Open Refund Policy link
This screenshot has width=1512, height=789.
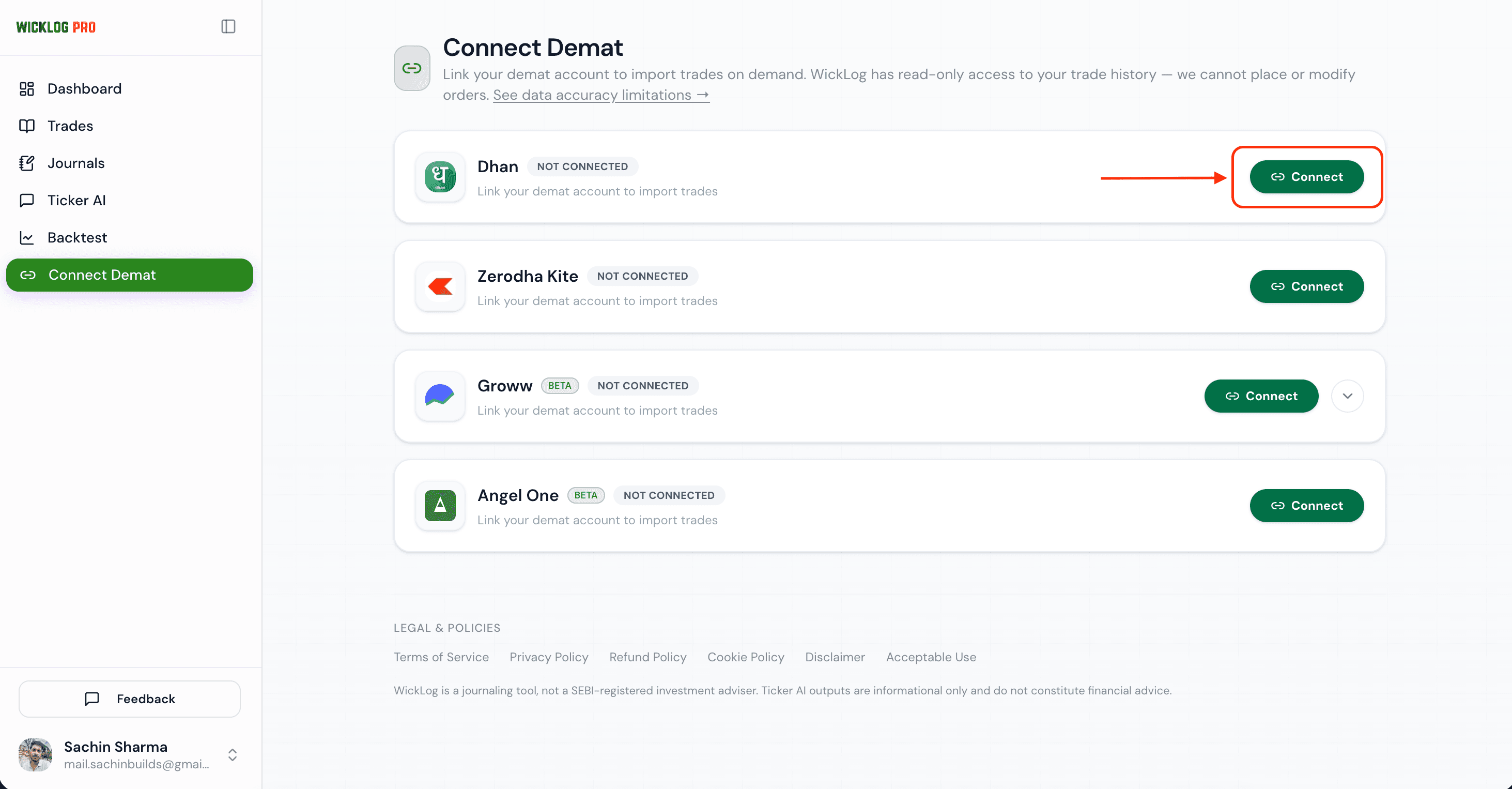click(x=647, y=657)
